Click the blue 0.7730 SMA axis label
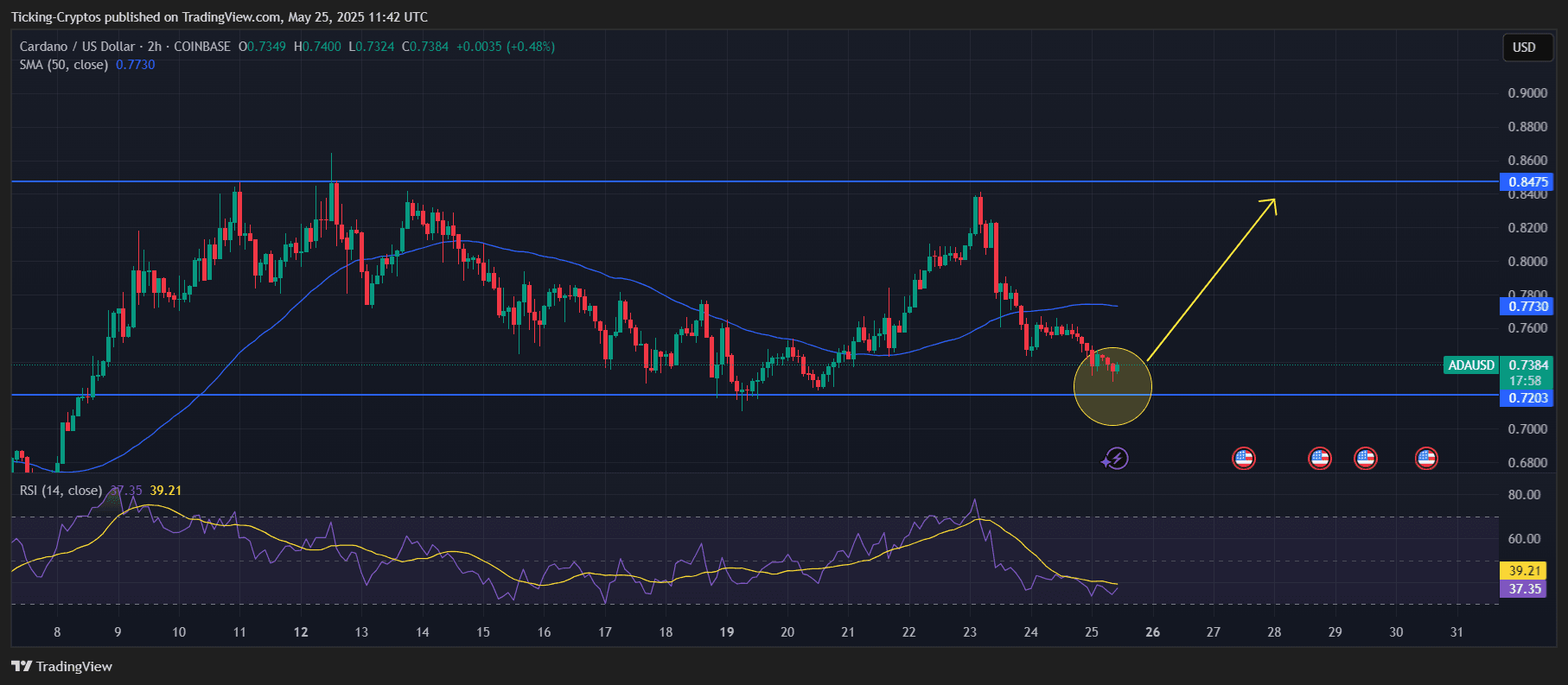 point(1527,307)
